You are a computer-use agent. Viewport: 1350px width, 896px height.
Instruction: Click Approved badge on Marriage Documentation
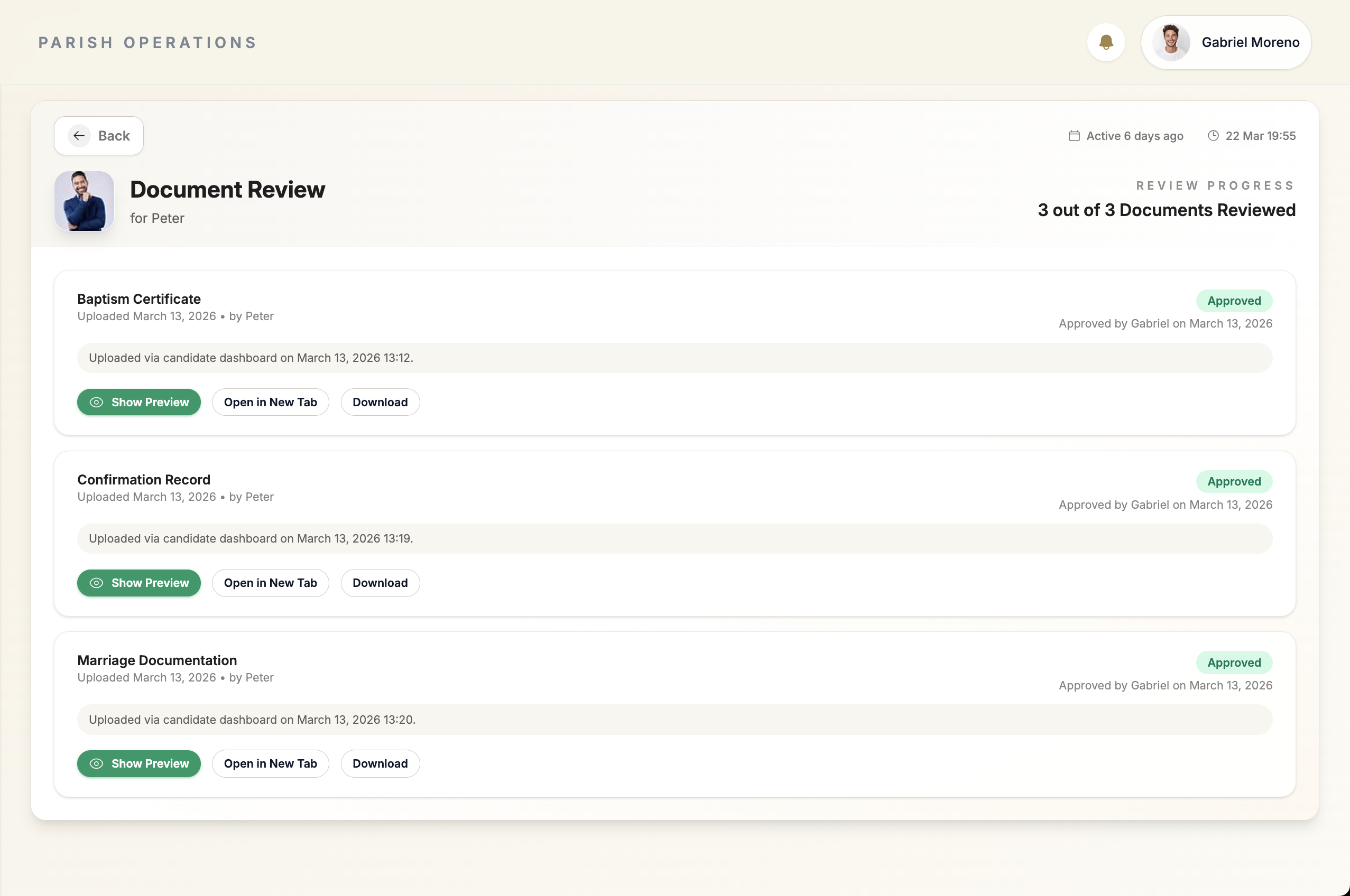tap(1233, 662)
